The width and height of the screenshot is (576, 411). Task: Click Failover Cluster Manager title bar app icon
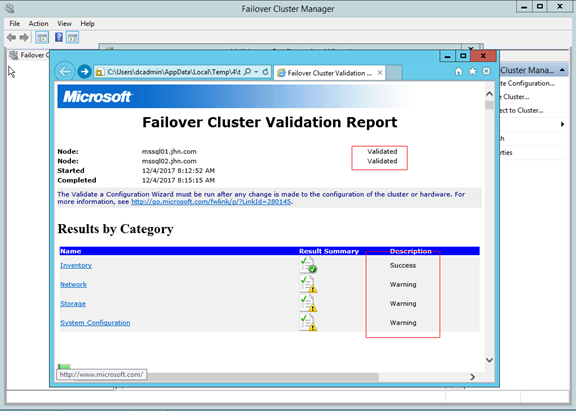(10, 8)
